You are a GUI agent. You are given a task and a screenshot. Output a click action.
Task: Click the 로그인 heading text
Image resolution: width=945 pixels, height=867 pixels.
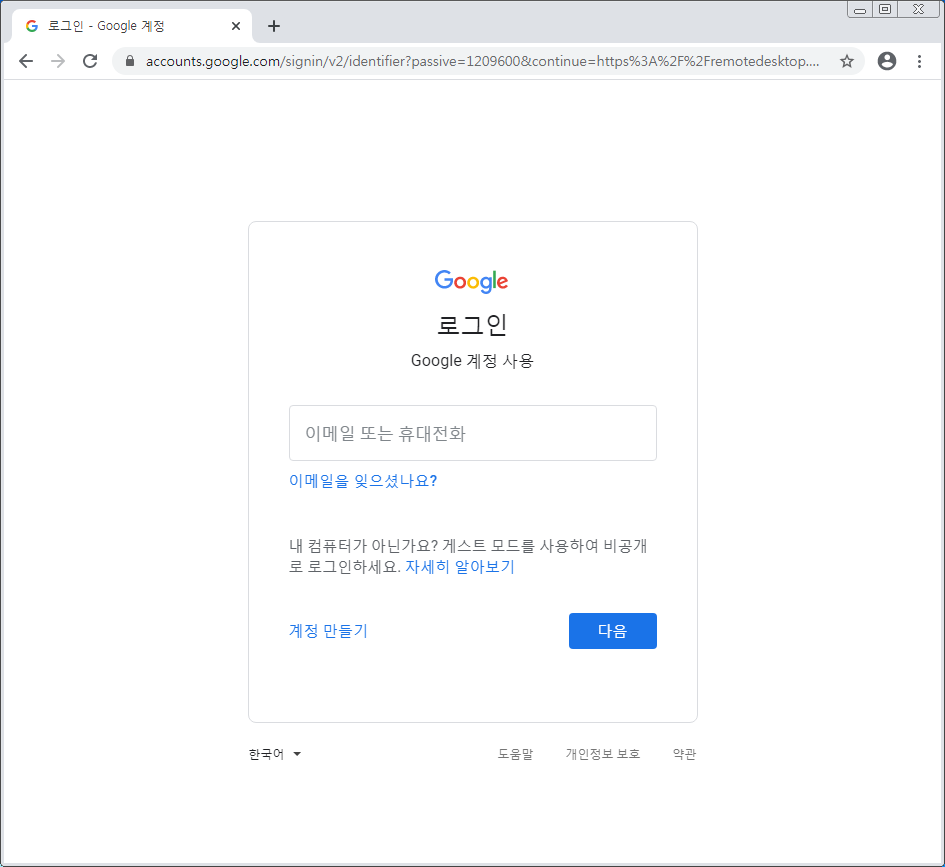(472, 325)
